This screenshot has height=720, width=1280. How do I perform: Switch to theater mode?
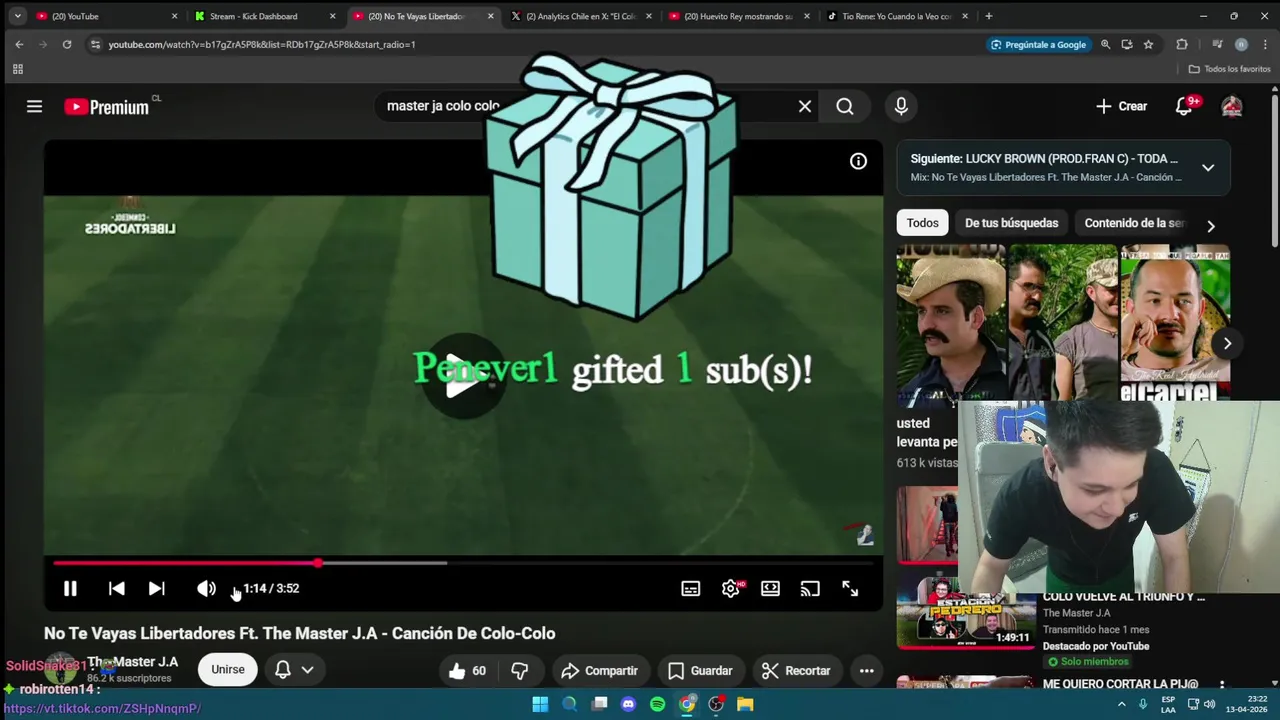click(x=770, y=589)
